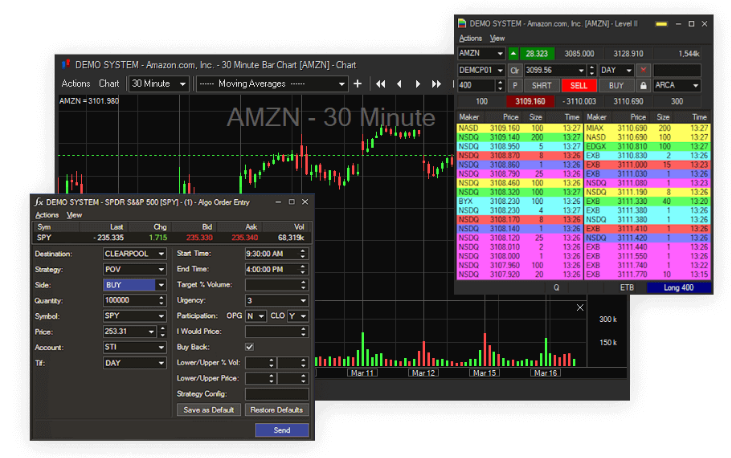Click the Clr button in Level II window

pos(515,70)
